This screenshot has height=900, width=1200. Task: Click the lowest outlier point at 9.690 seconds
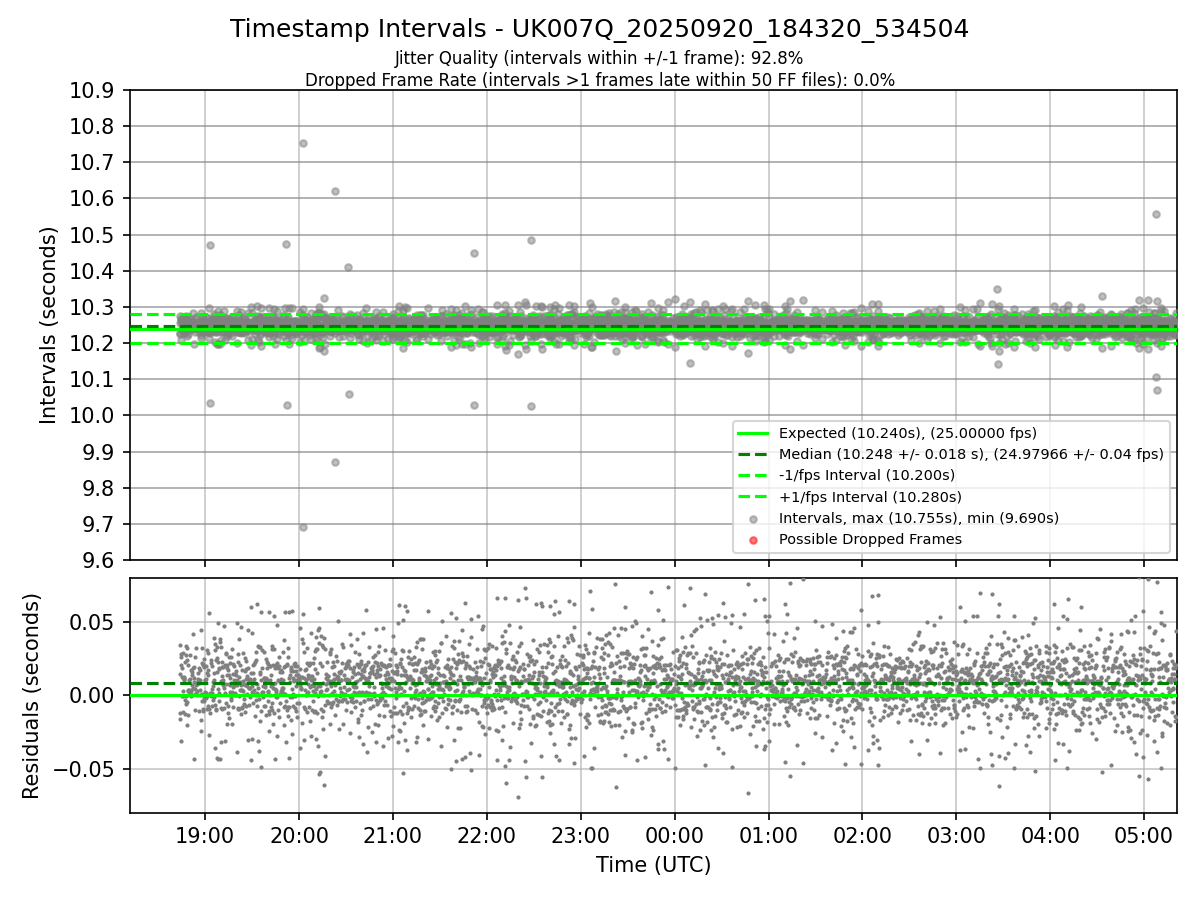click(303, 527)
